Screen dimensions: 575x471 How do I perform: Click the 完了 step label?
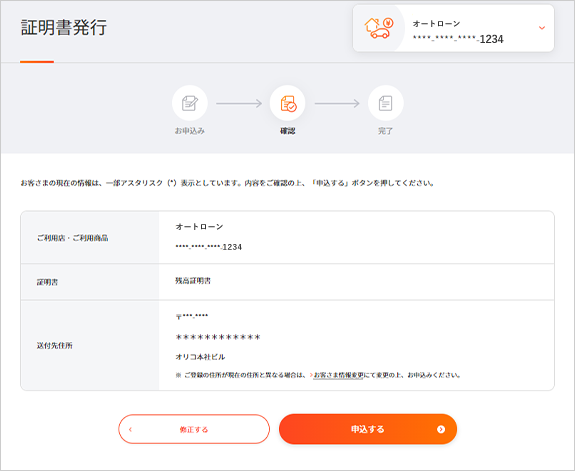385,131
